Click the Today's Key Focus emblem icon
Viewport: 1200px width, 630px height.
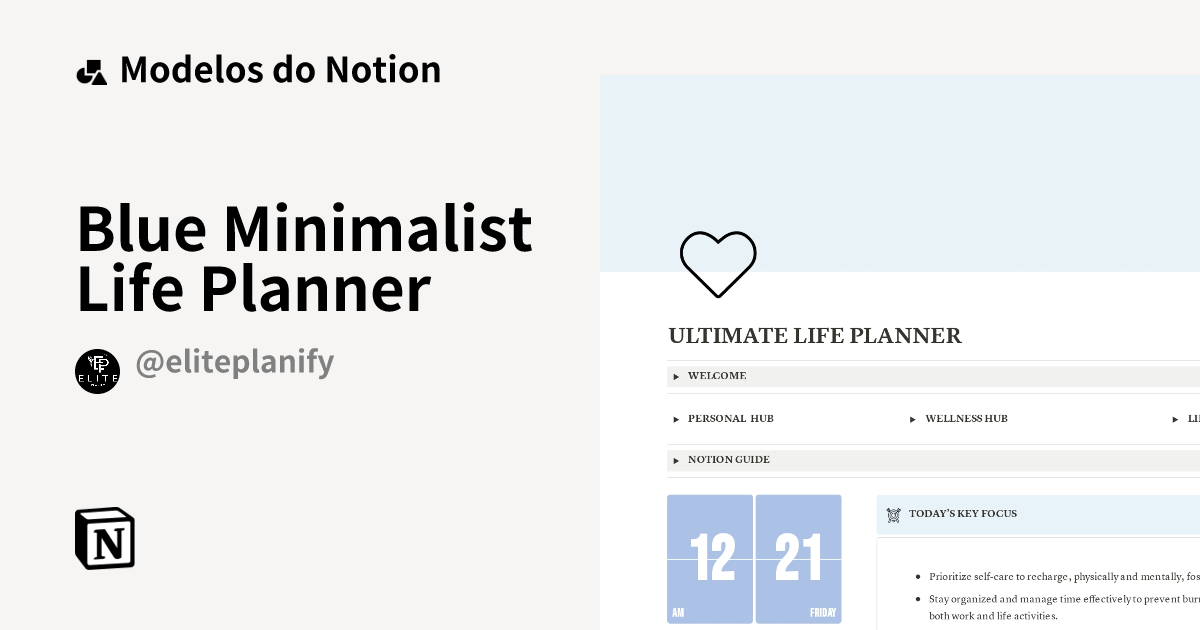(893, 514)
